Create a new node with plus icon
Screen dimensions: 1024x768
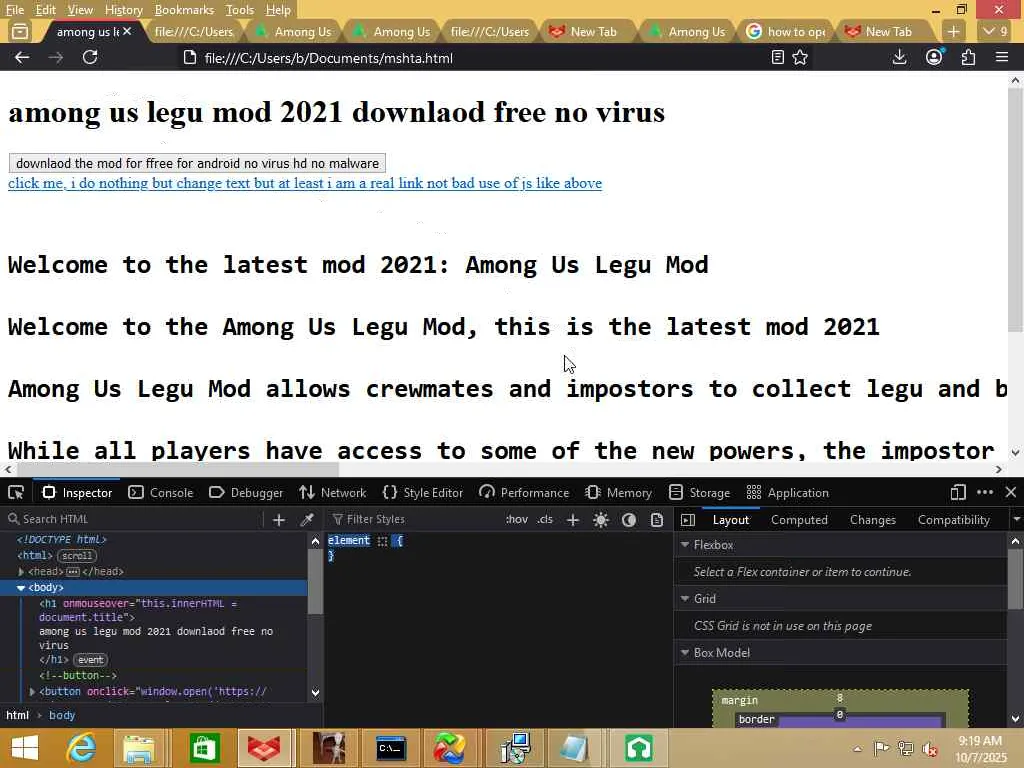click(x=279, y=520)
